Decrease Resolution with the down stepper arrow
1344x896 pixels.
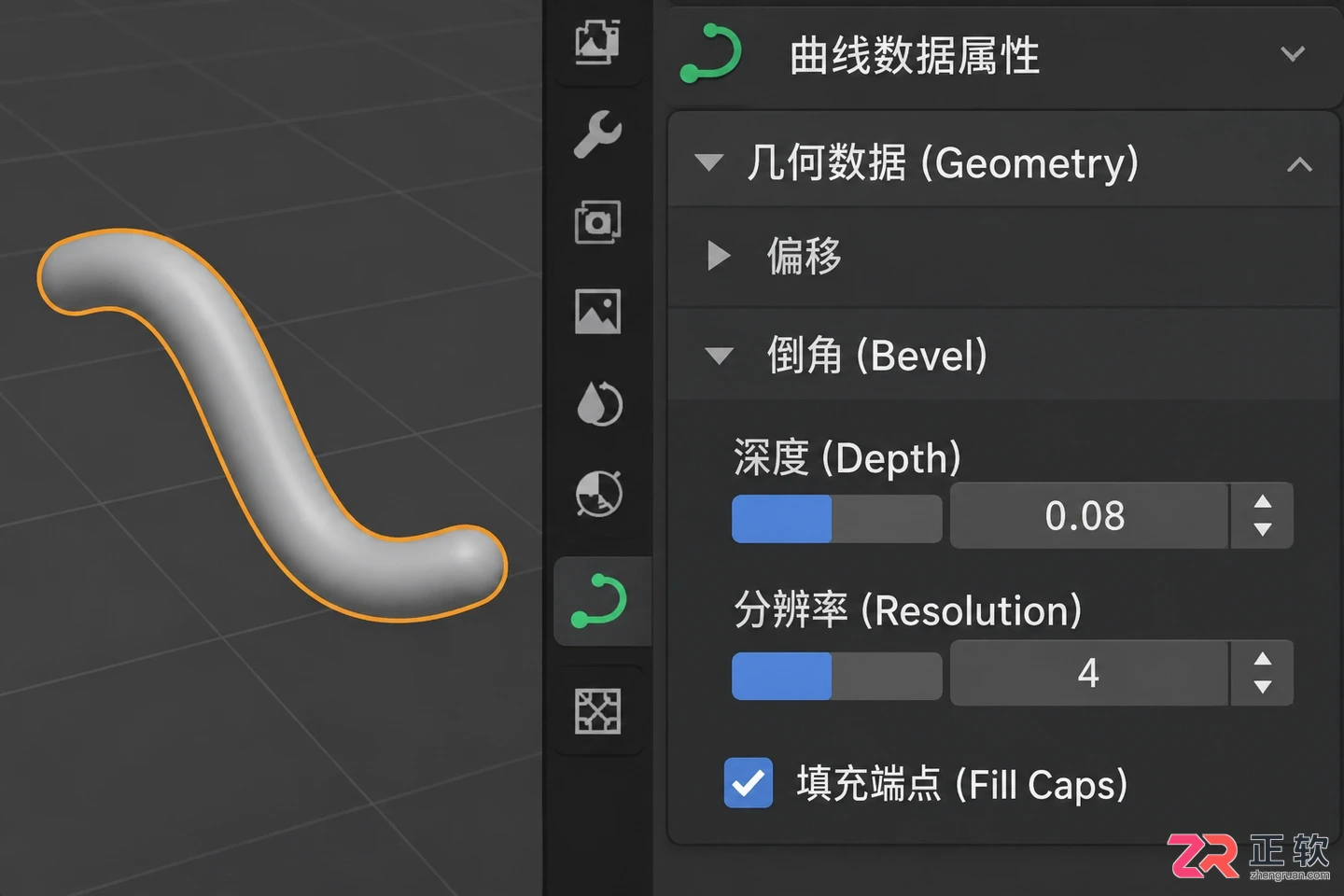point(1263,687)
